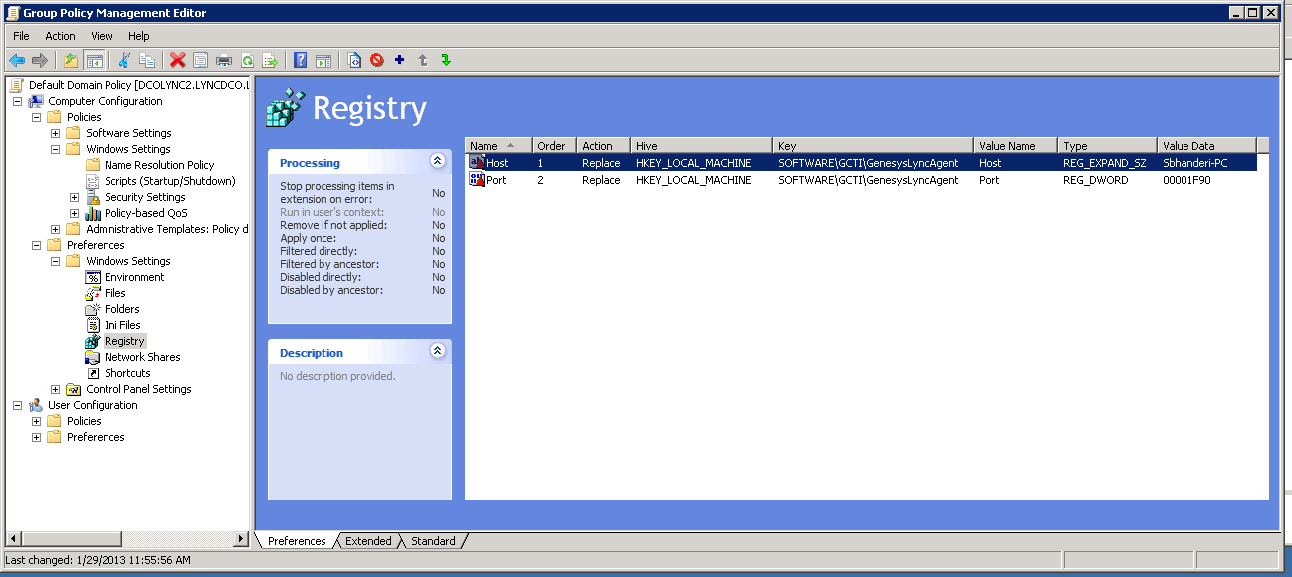Expand the Control Panel Settings node
Screen dimensions: 1292x577
pos(56,389)
